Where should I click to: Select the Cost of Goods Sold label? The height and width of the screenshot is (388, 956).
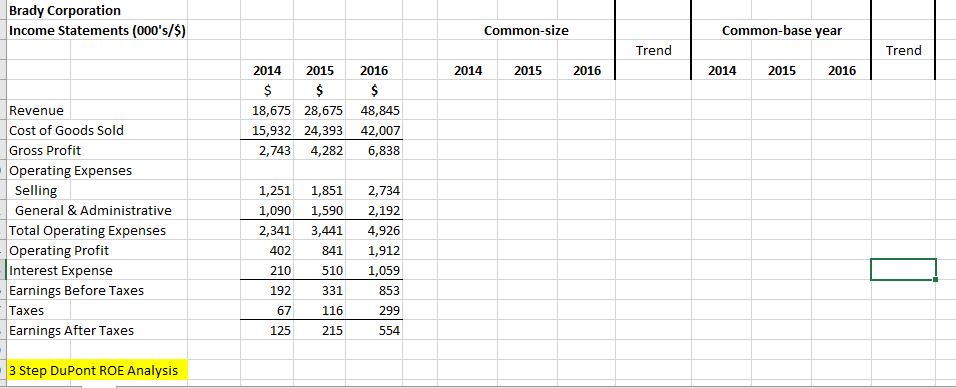pos(66,130)
